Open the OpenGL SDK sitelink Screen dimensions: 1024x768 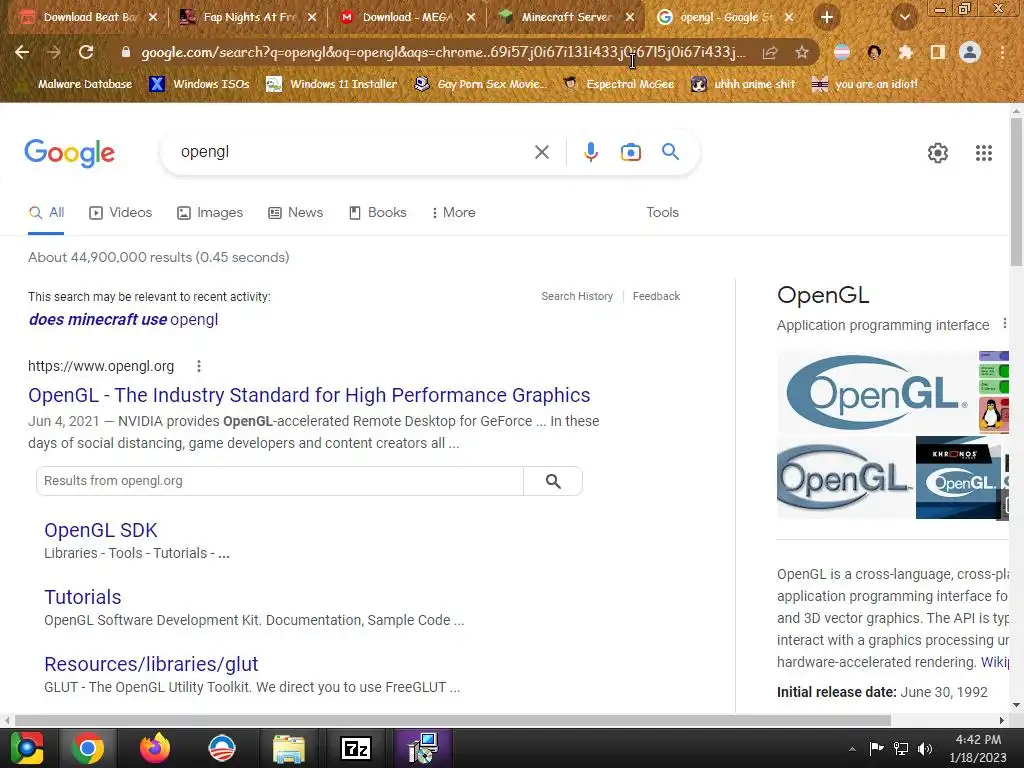101,531
